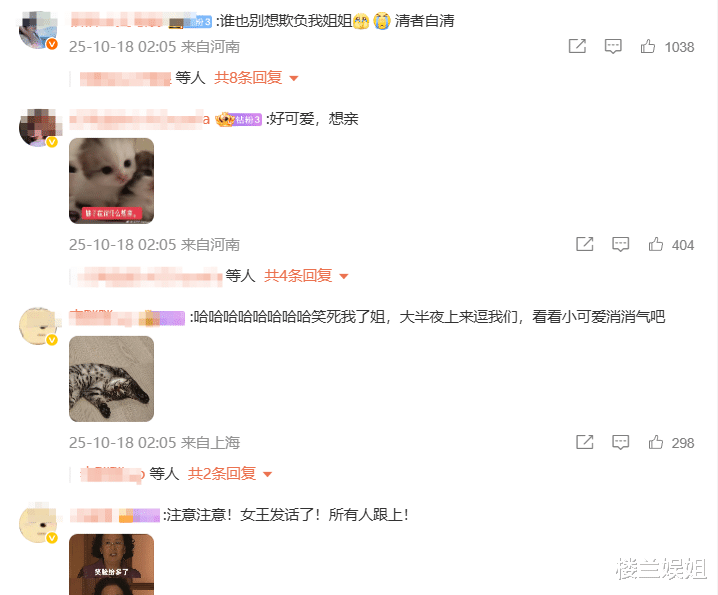
Task: Like the '好可爱，想亲' comment with 404 likes
Action: point(656,245)
